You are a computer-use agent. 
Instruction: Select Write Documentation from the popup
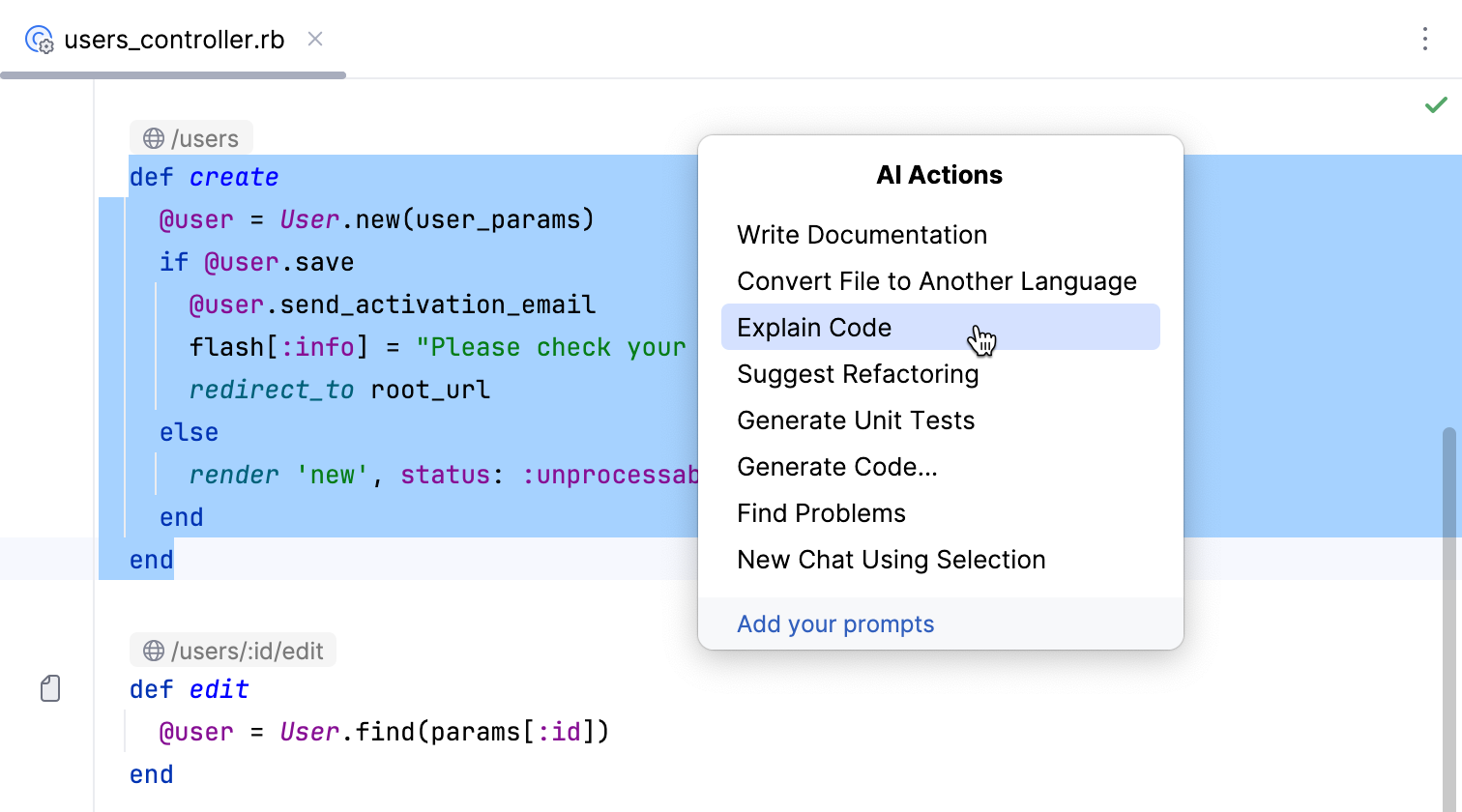[862, 235]
